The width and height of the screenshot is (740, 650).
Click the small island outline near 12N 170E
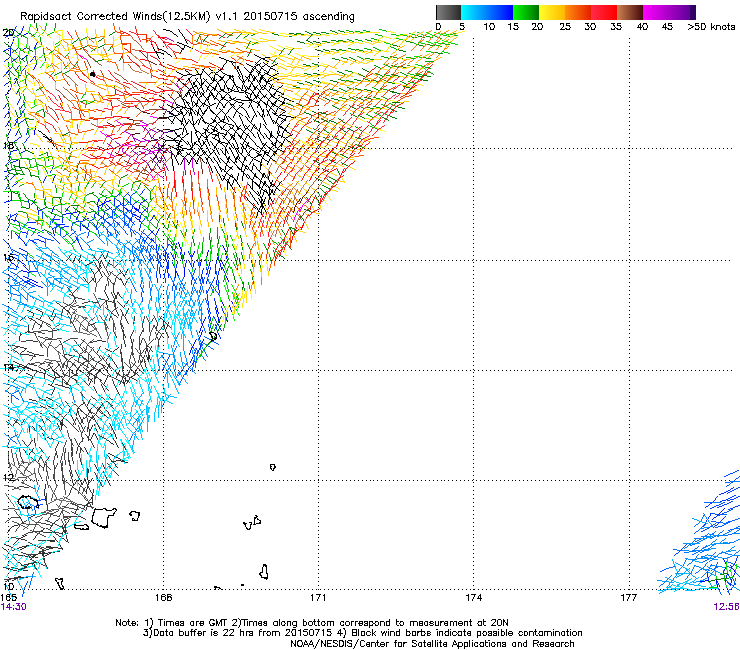tap(272, 467)
